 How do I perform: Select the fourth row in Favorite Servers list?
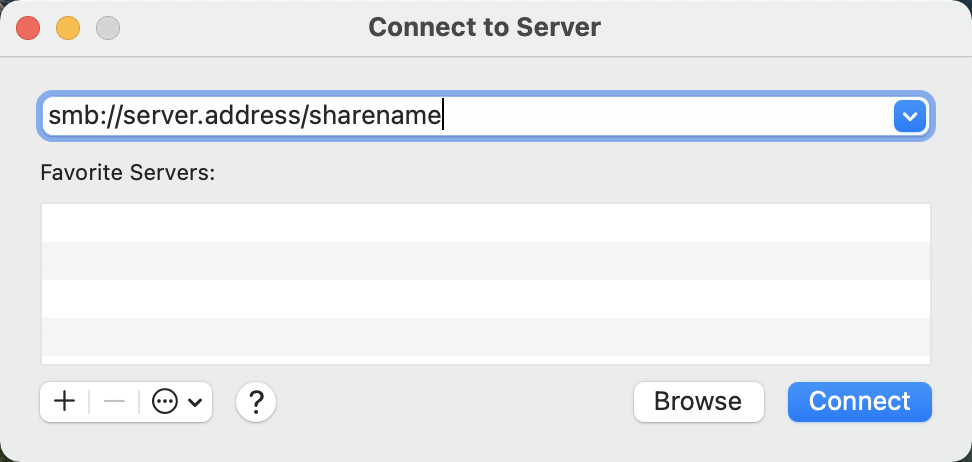point(486,337)
